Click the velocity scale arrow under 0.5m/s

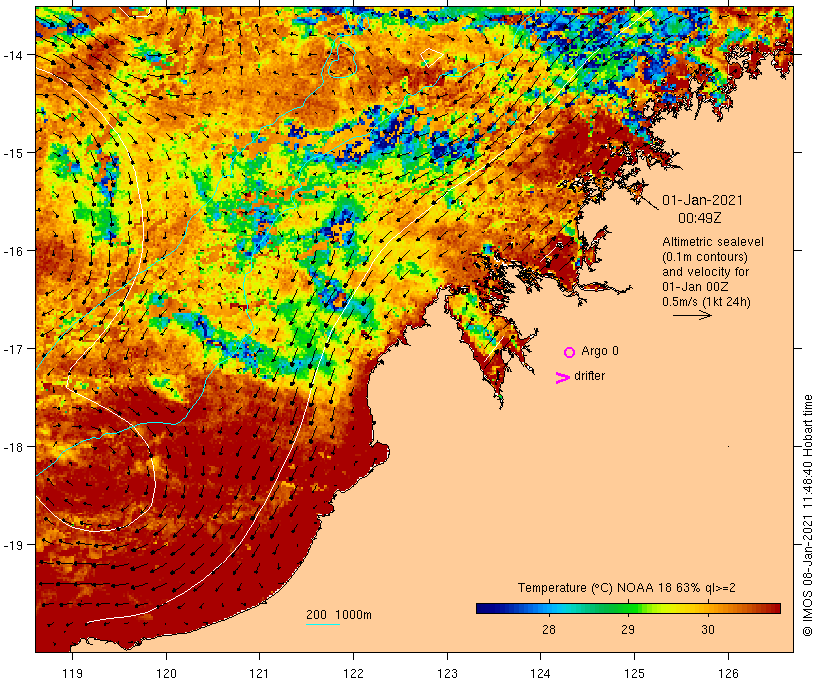pos(692,315)
